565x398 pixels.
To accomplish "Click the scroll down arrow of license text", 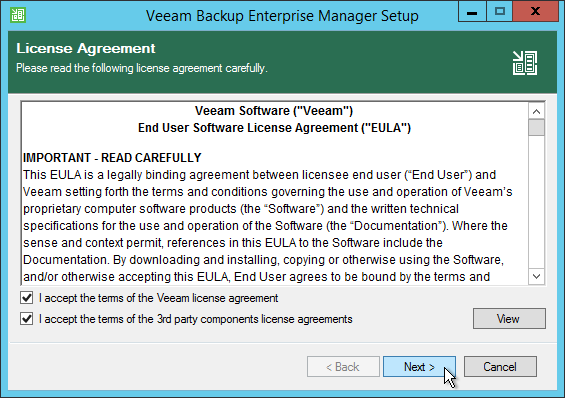I will (x=536, y=276).
